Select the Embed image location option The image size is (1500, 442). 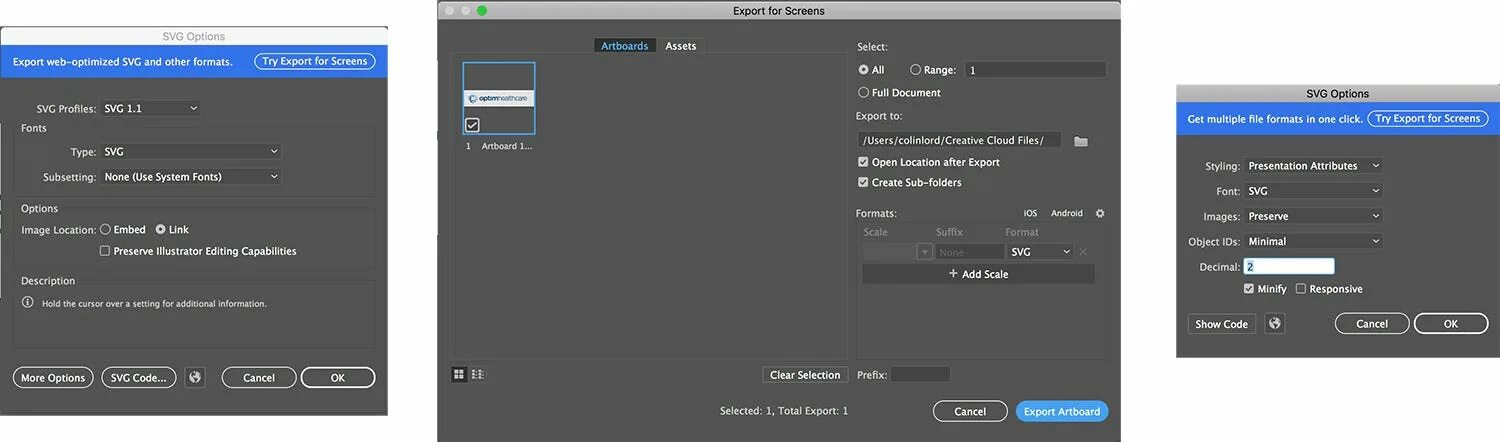pyautogui.click(x=105, y=229)
